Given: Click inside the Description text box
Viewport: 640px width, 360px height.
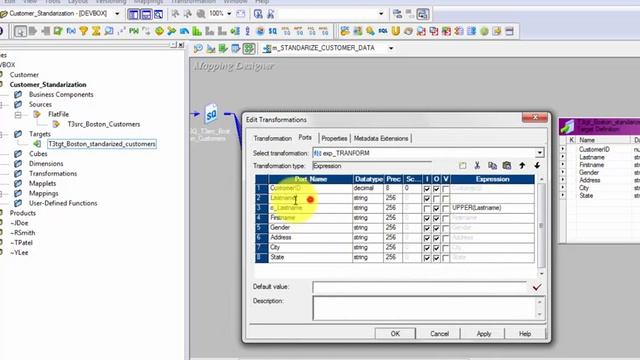Looking at the screenshot, I should click(x=424, y=308).
